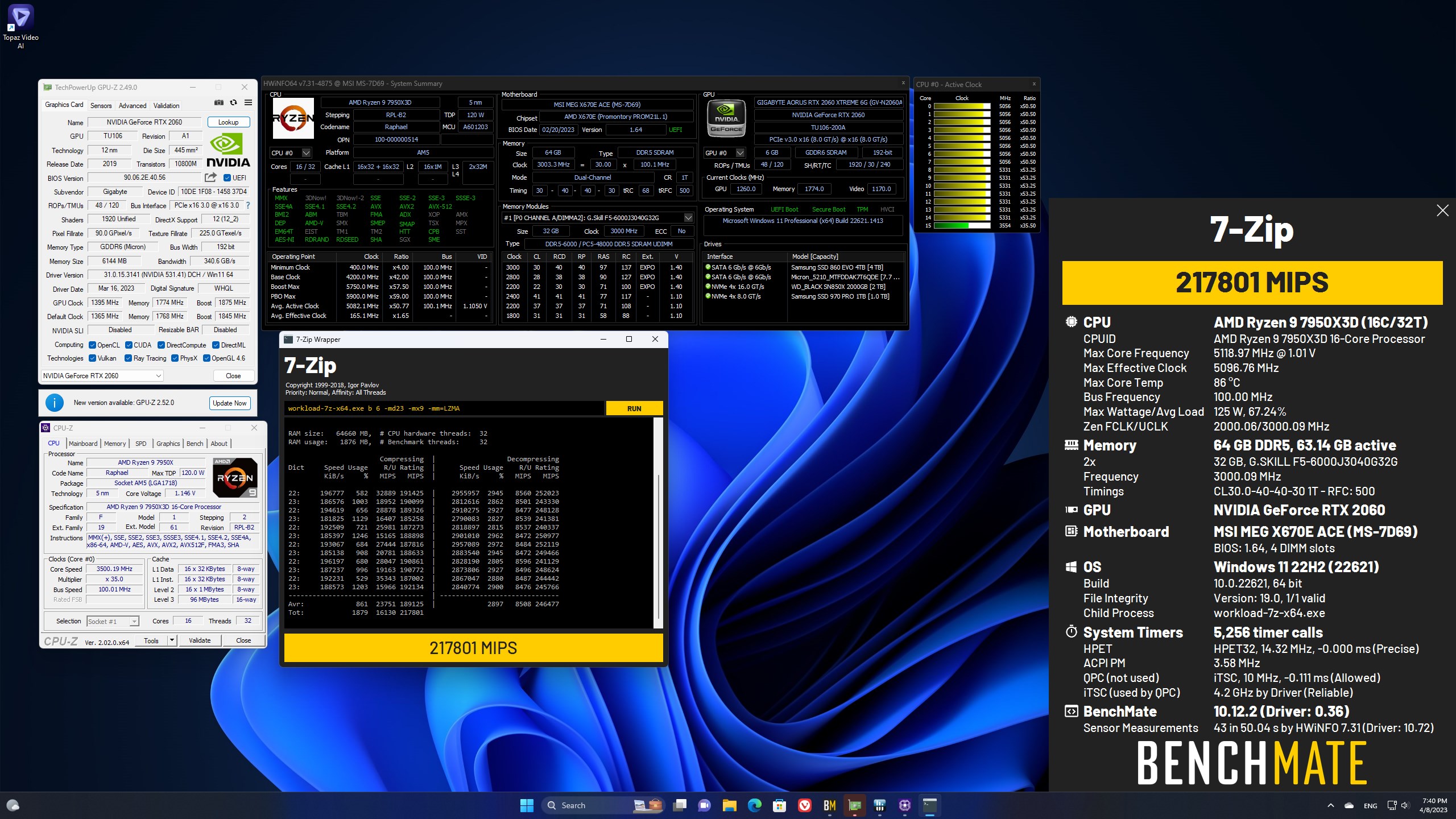Click the 7-Zip Wrapper output scrollbar

coord(658,523)
